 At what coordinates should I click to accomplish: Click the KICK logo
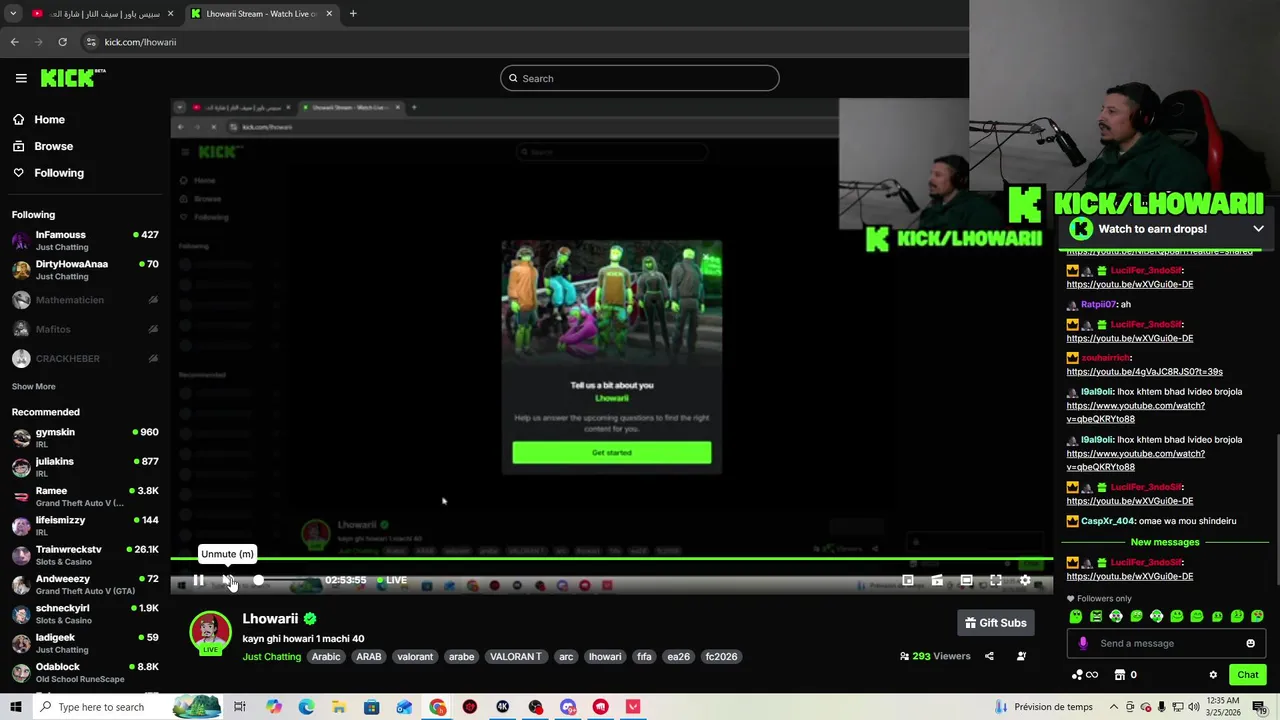73,78
